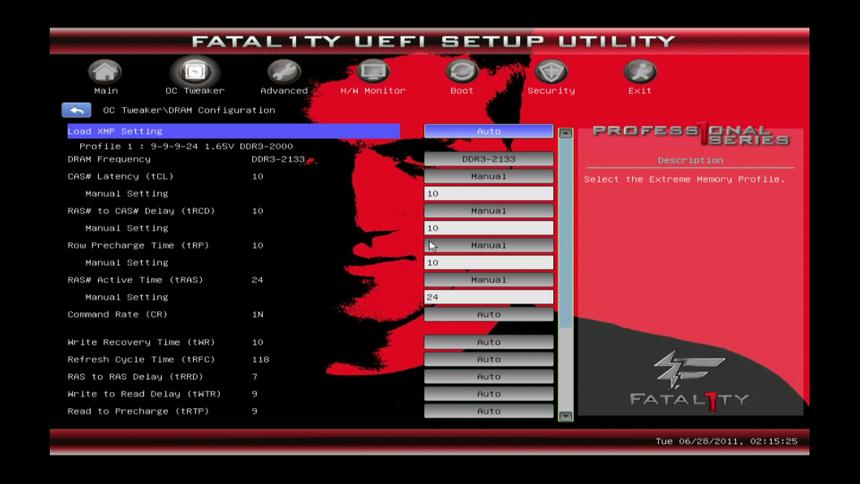
Task: Go back using the blue arrow button
Action: [76, 110]
